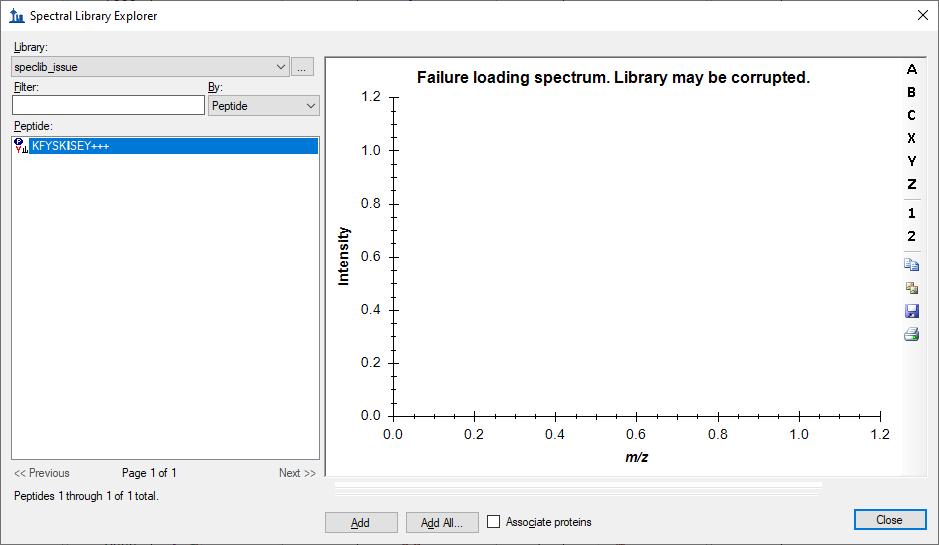Viewport: 939px width, 545px height.
Task: Show charge 2 ions
Action: pyautogui.click(x=911, y=237)
